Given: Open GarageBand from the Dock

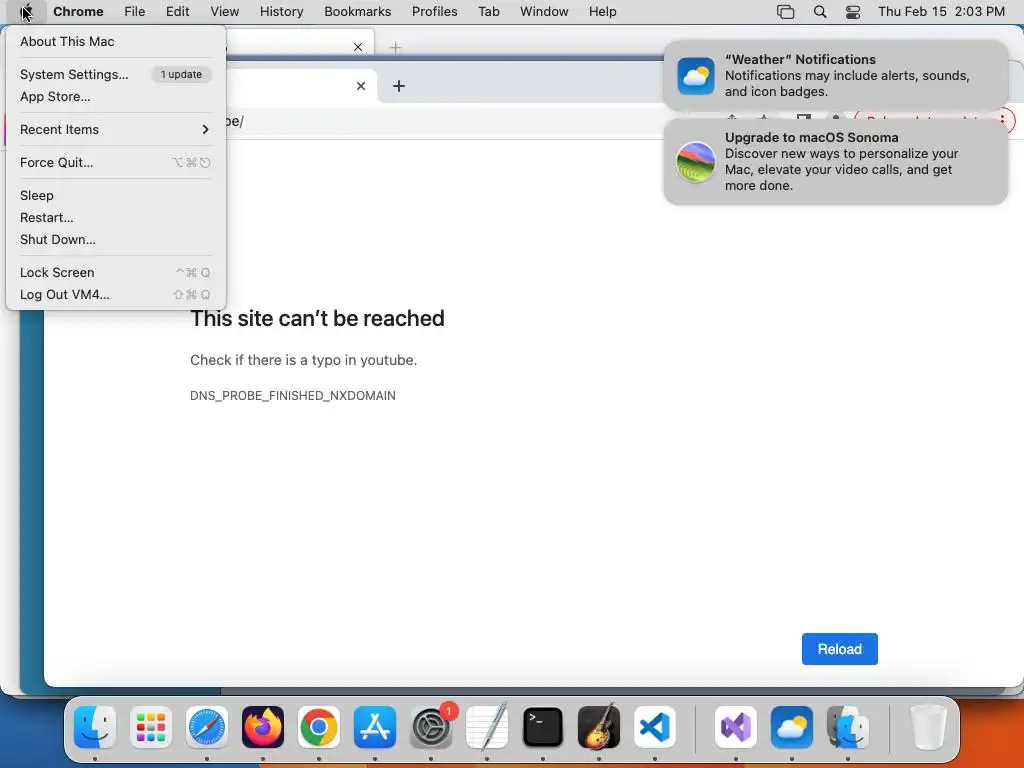Looking at the screenshot, I should (x=599, y=727).
